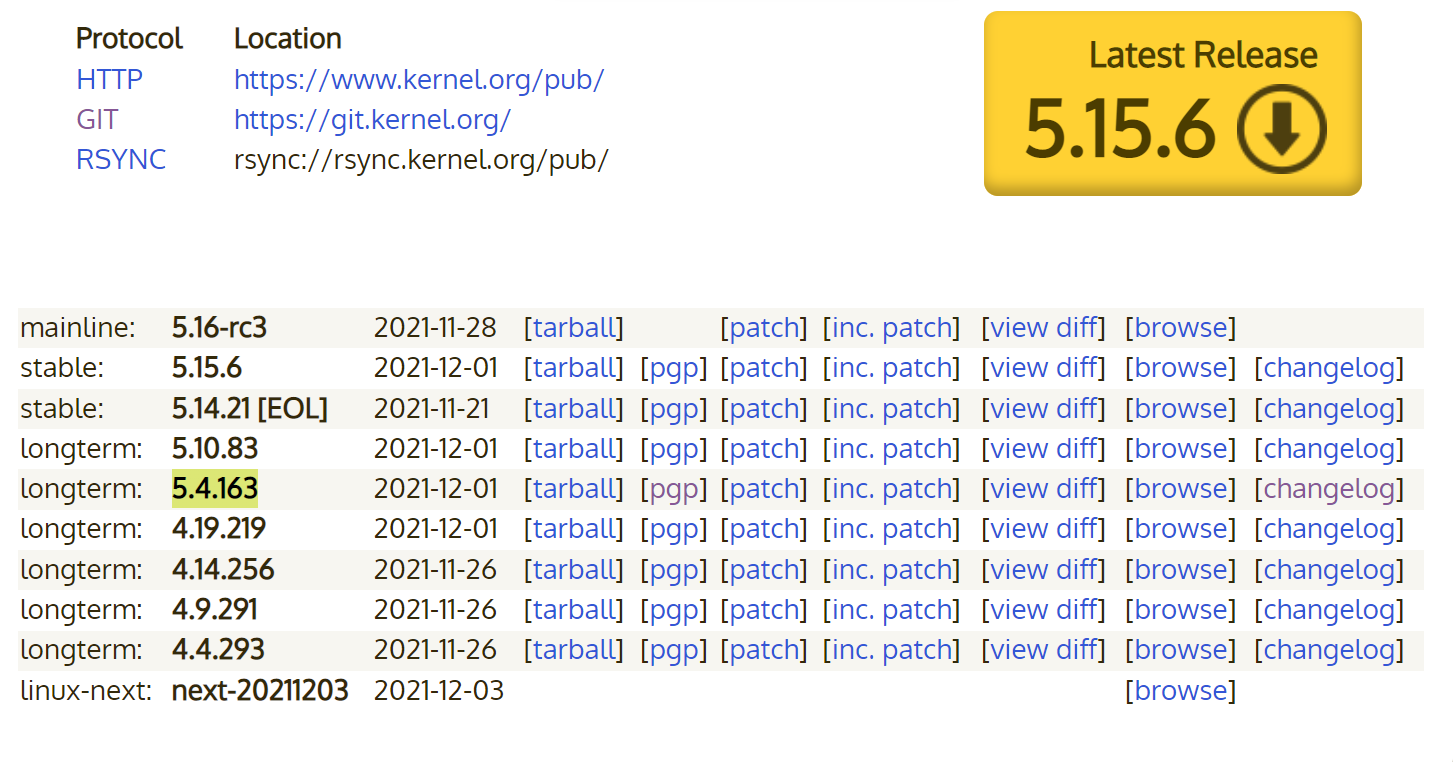Image resolution: width=1453 pixels, height=762 pixels.
Task: Follow the https://git.kernel.org/ link
Action: click(x=371, y=119)
